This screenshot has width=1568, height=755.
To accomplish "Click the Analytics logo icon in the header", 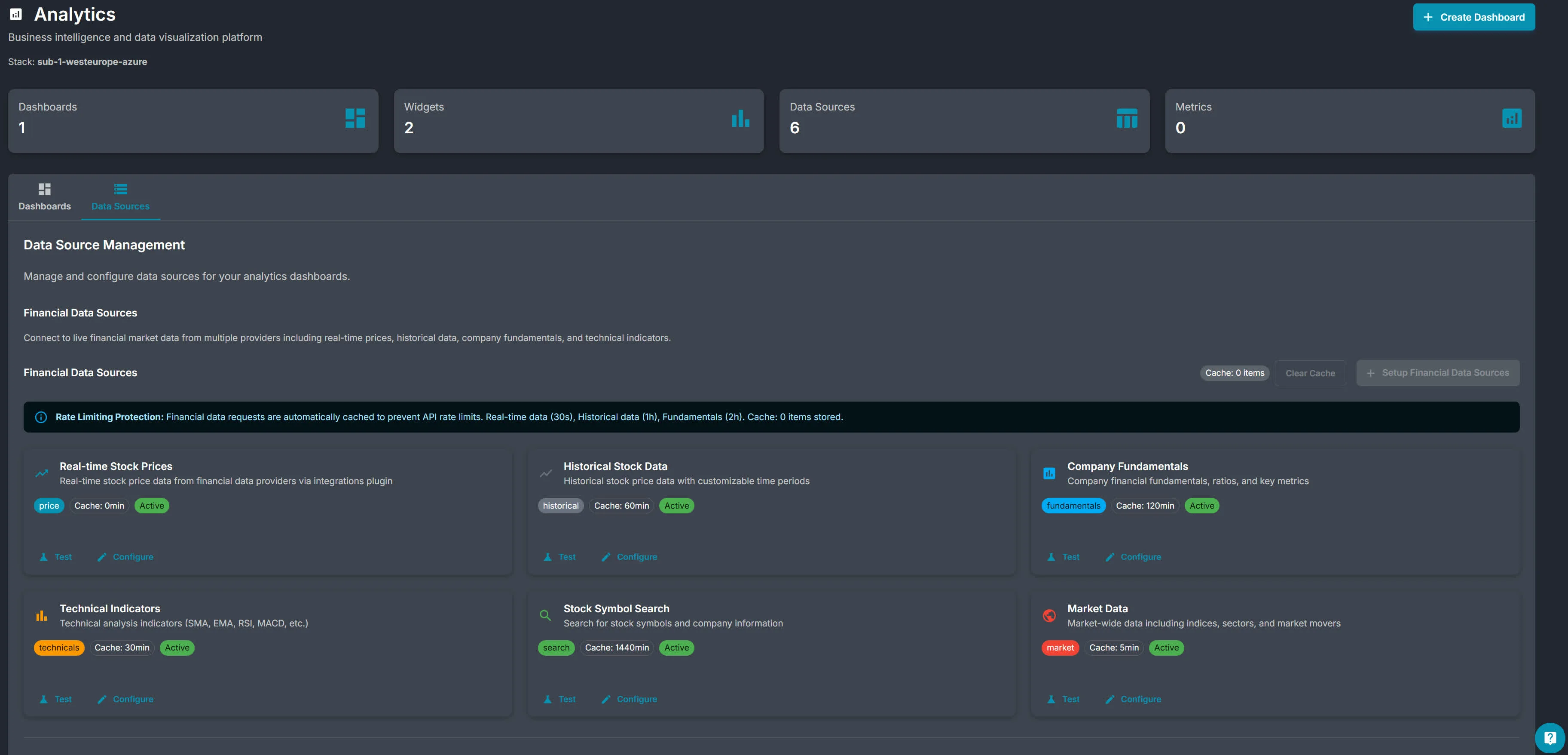I will coord(16,14).
